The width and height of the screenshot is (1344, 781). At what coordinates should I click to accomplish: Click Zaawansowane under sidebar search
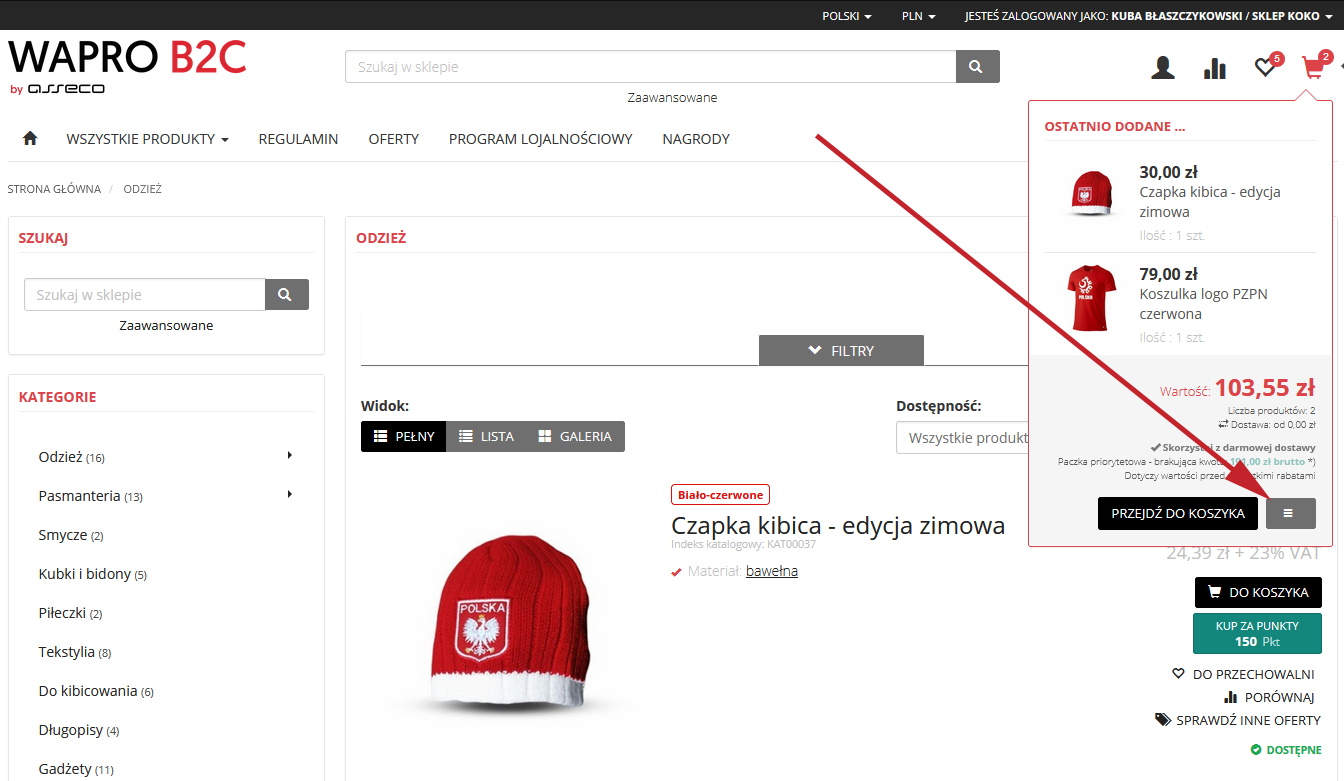tap(166, 325)
